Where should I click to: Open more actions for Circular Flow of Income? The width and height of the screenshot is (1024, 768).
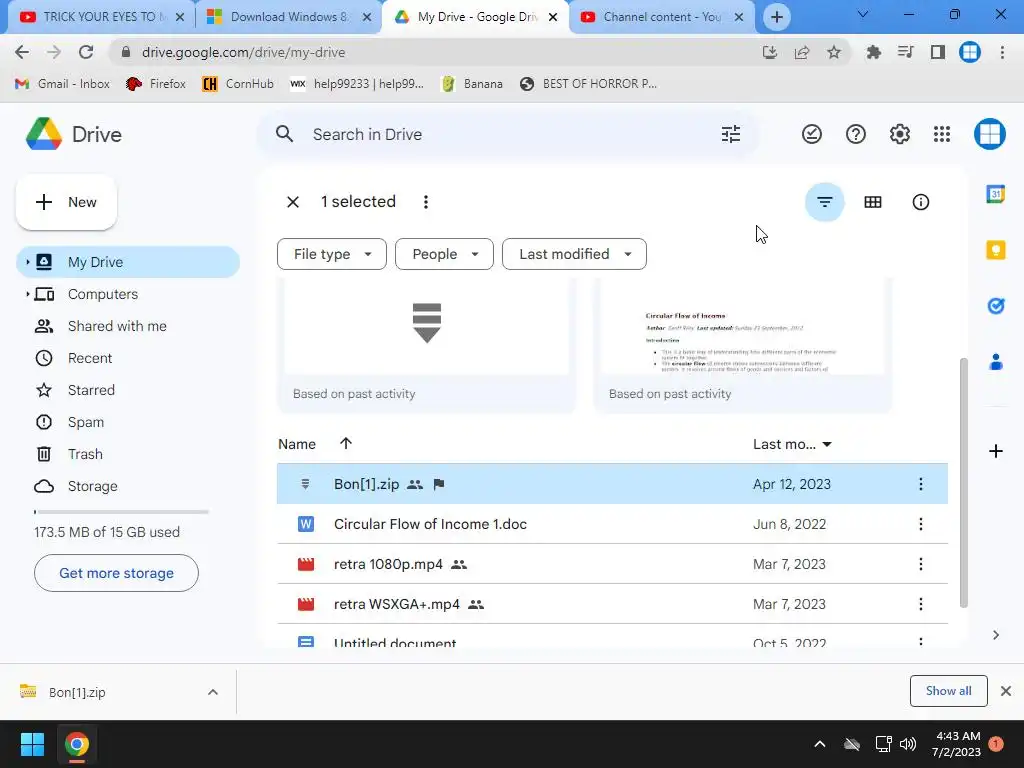920,524
